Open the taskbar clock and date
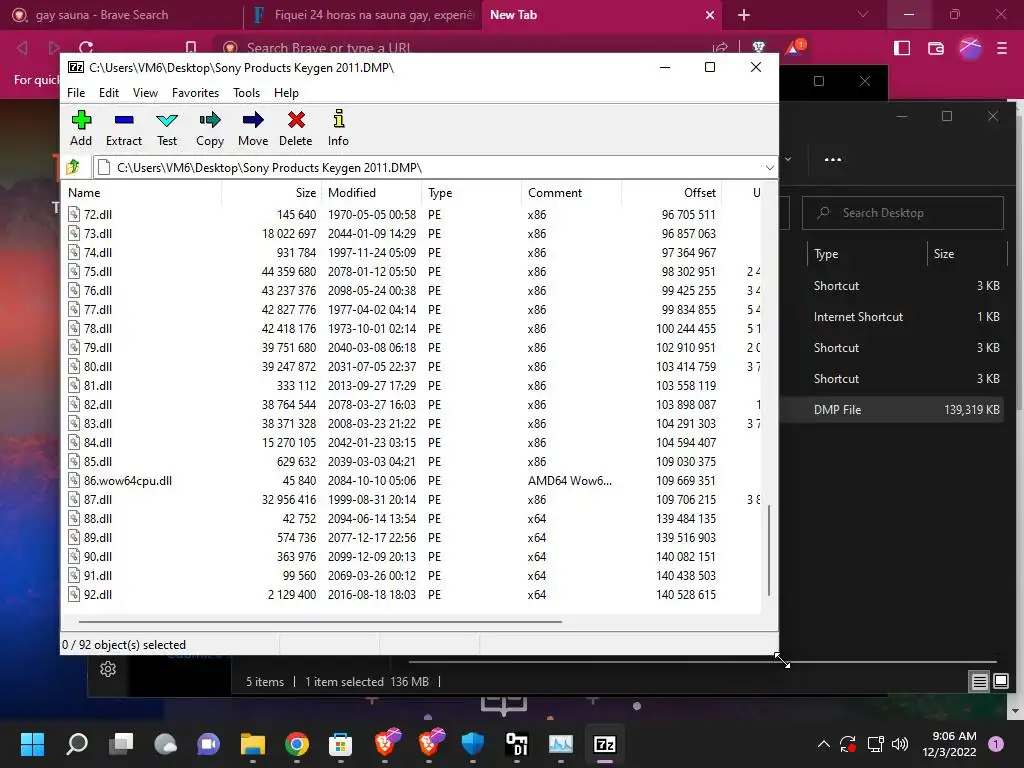Screen dimensions: 1024x768 tap(949, 744)
